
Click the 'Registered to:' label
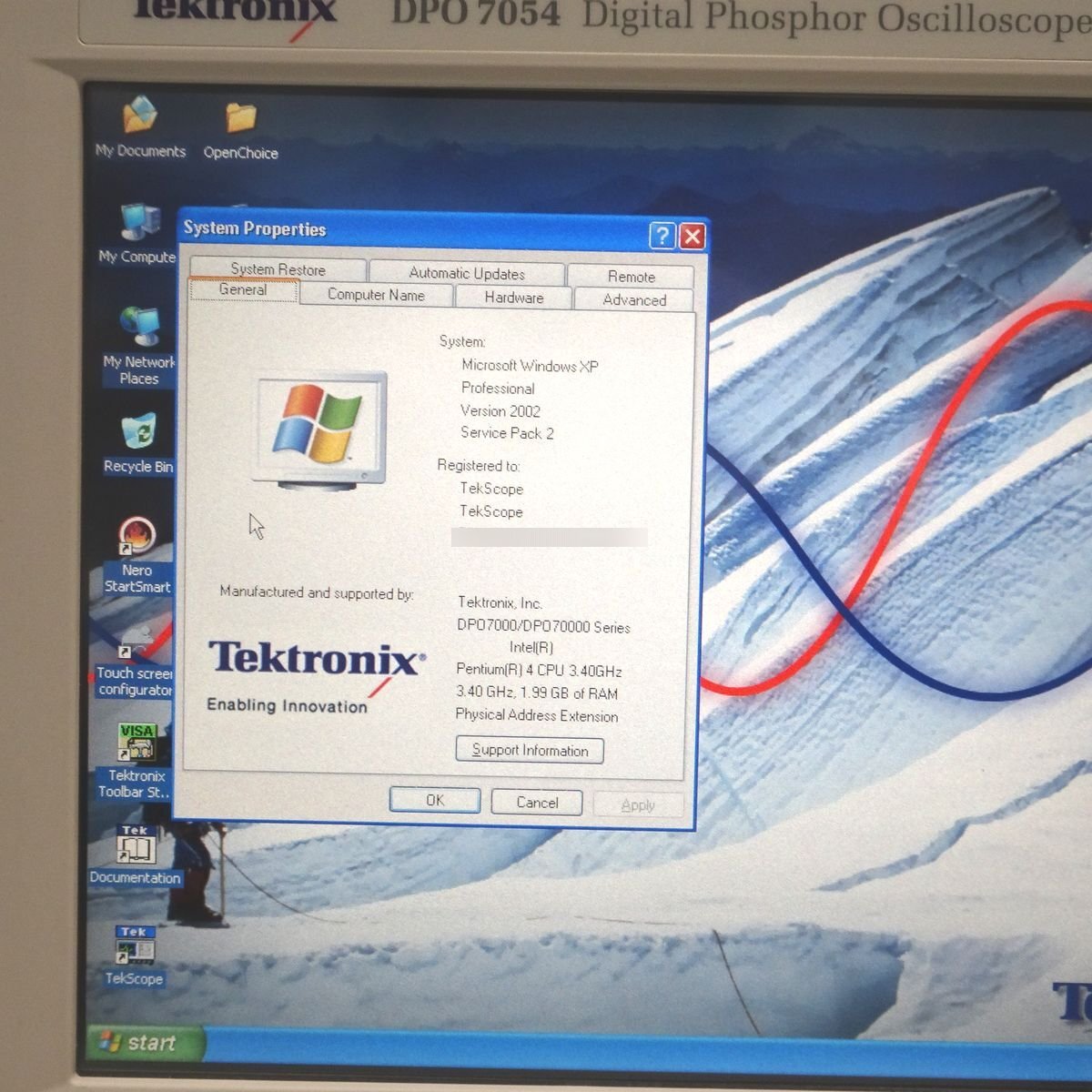(x=479, y=465)
